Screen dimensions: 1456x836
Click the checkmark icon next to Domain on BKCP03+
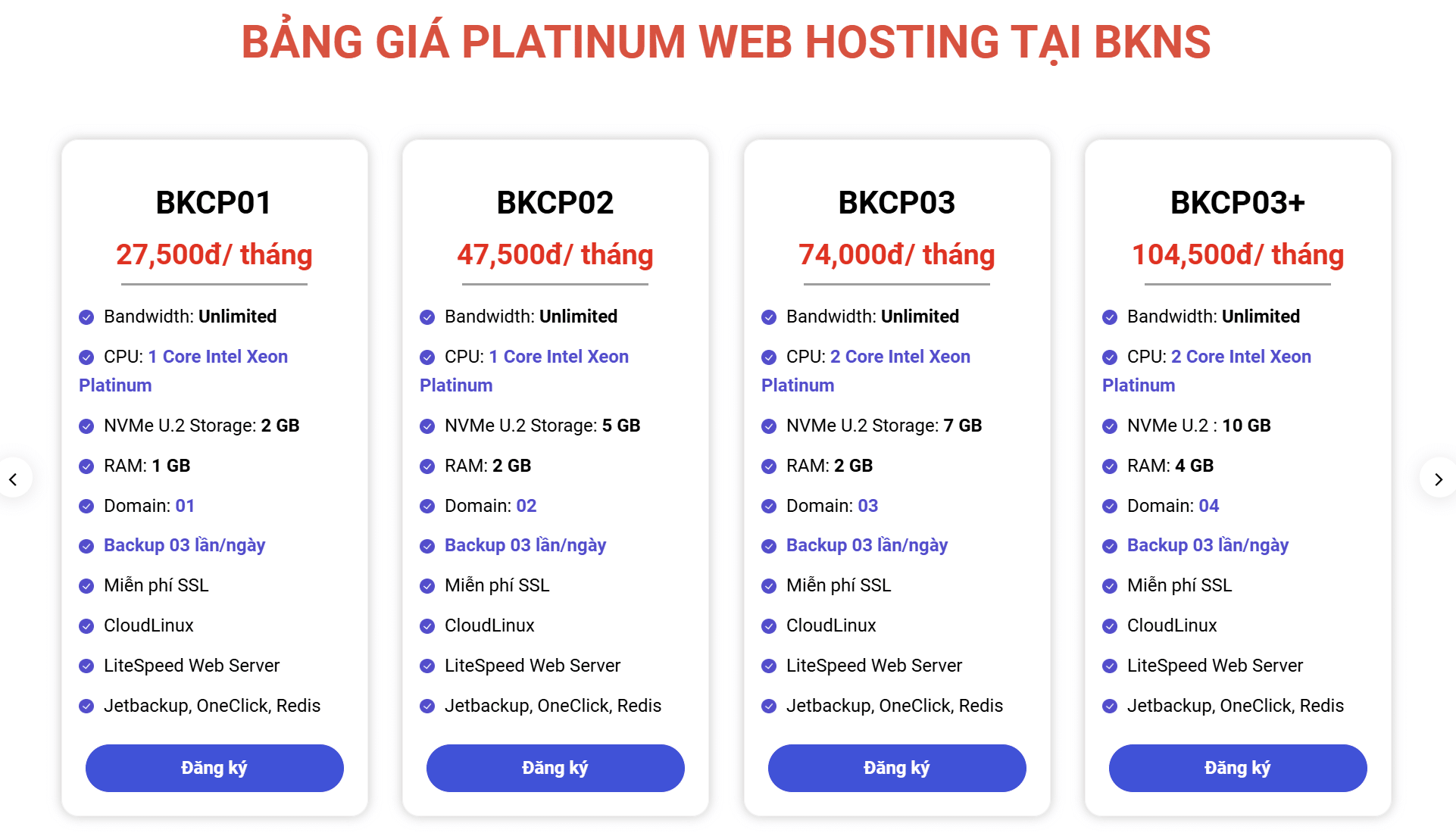coord(1109,507)
